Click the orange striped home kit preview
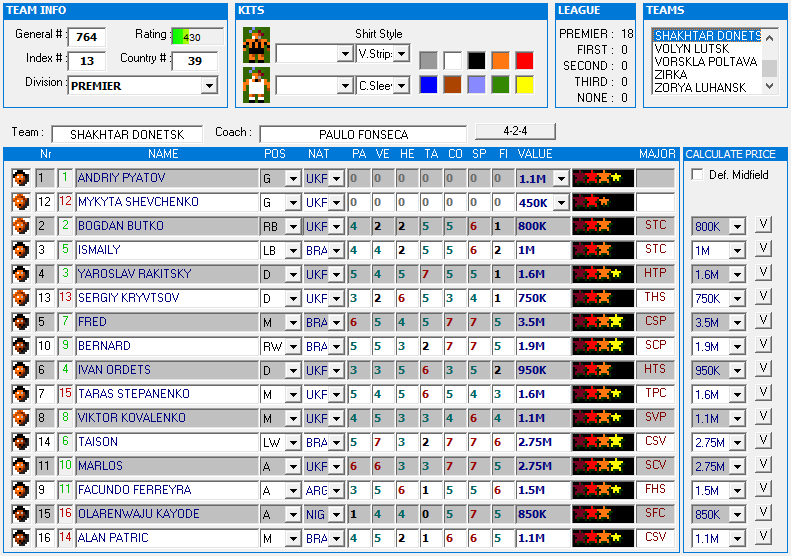The width and height of the screenshot is (791, 556). coord(255,46)
